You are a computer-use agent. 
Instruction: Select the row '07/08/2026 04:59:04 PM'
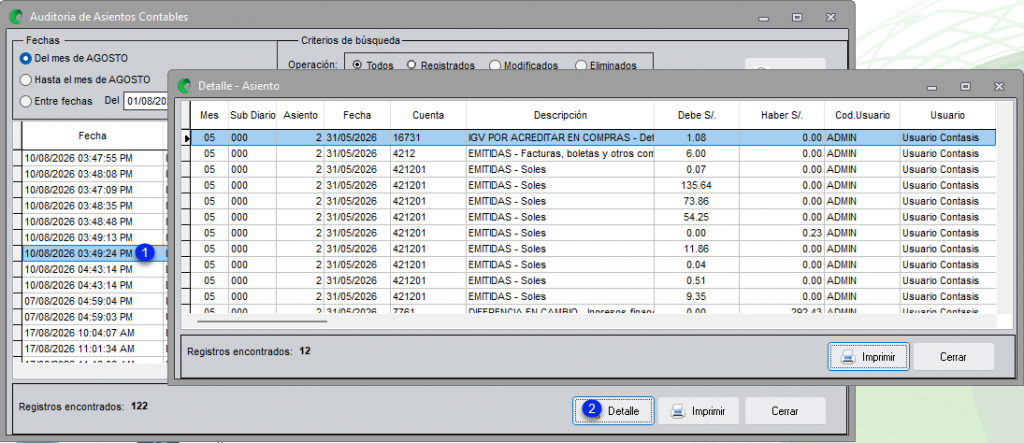pos(93,301)
